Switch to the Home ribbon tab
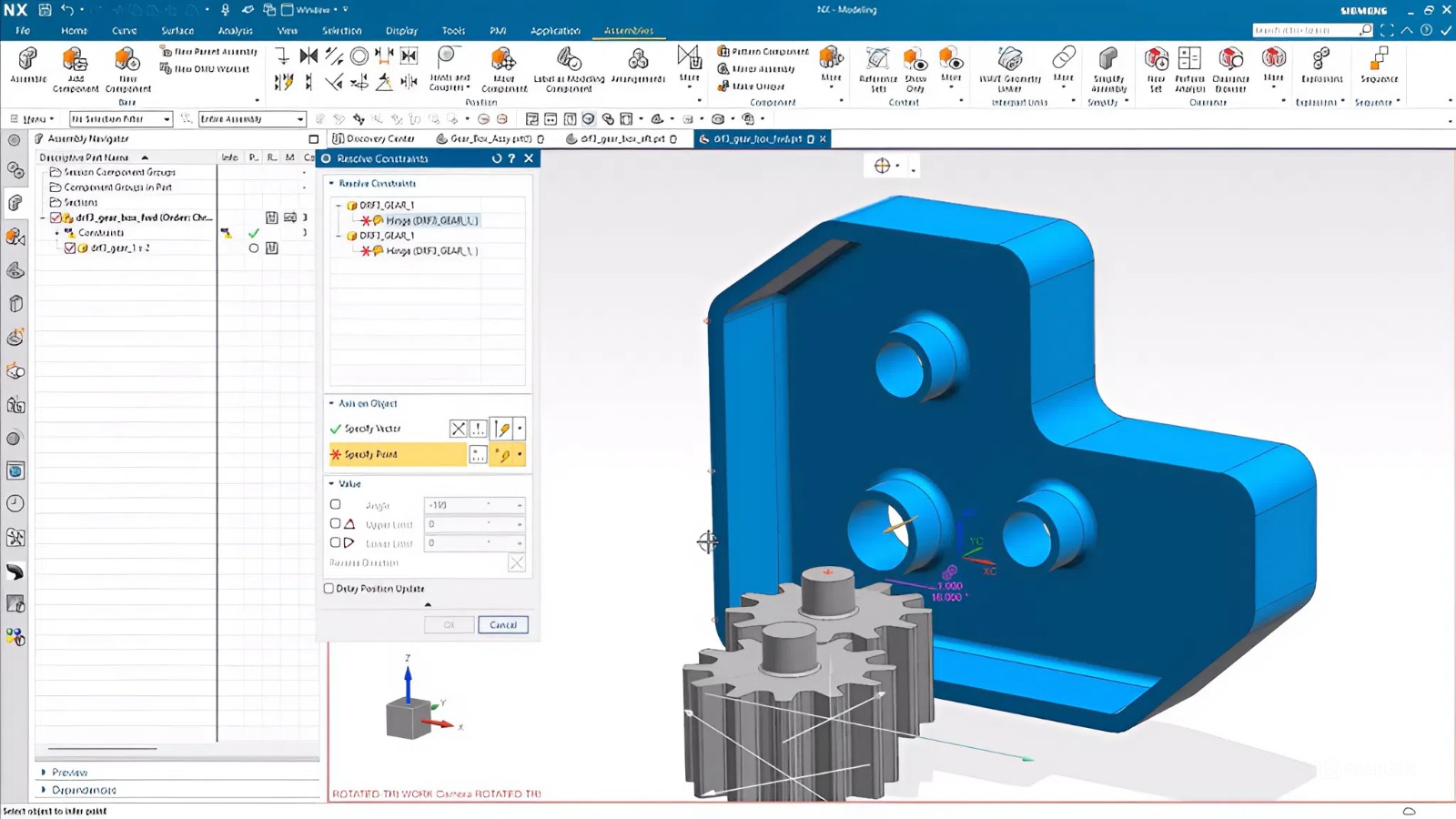This screenshot has width=1456, height=819. [x=74, y=30]
